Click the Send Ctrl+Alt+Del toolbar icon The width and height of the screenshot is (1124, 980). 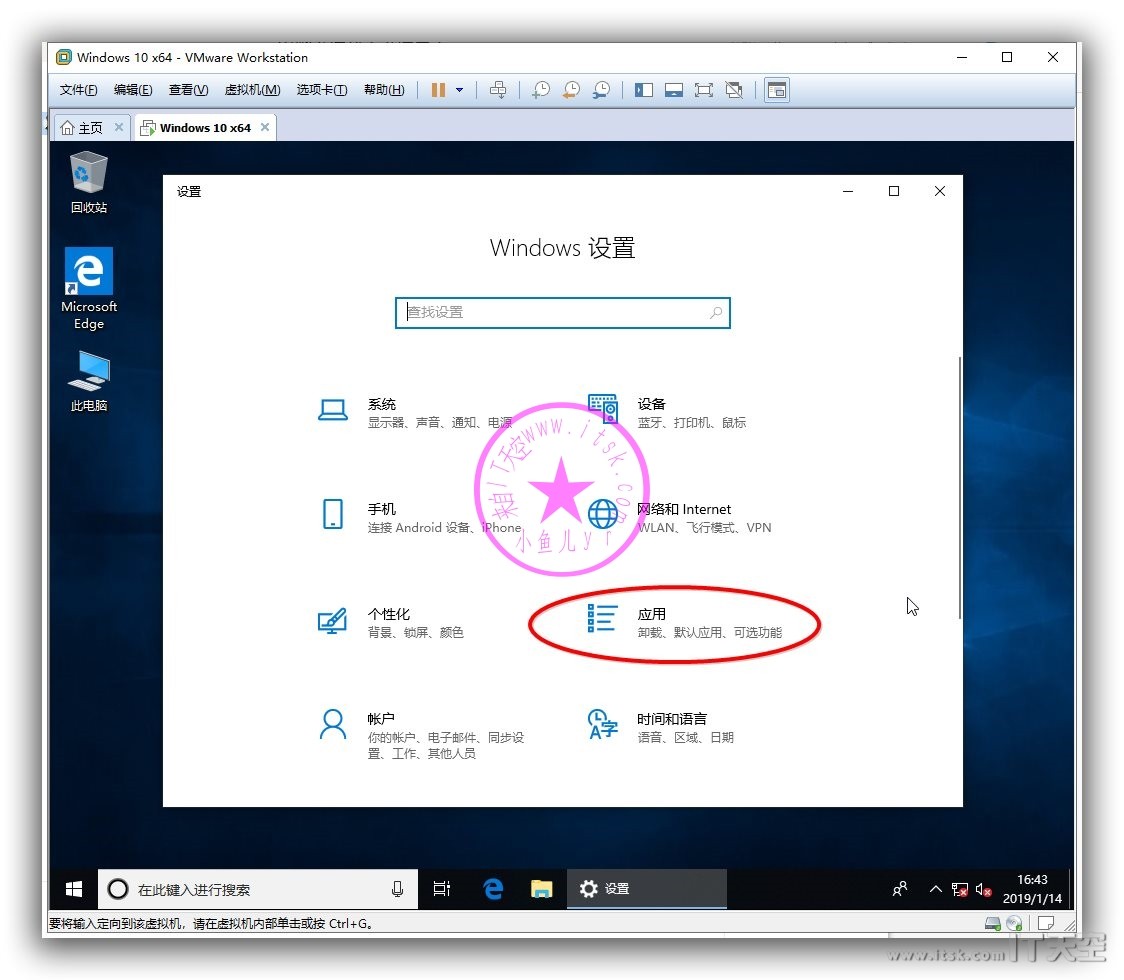click(497, 90)
